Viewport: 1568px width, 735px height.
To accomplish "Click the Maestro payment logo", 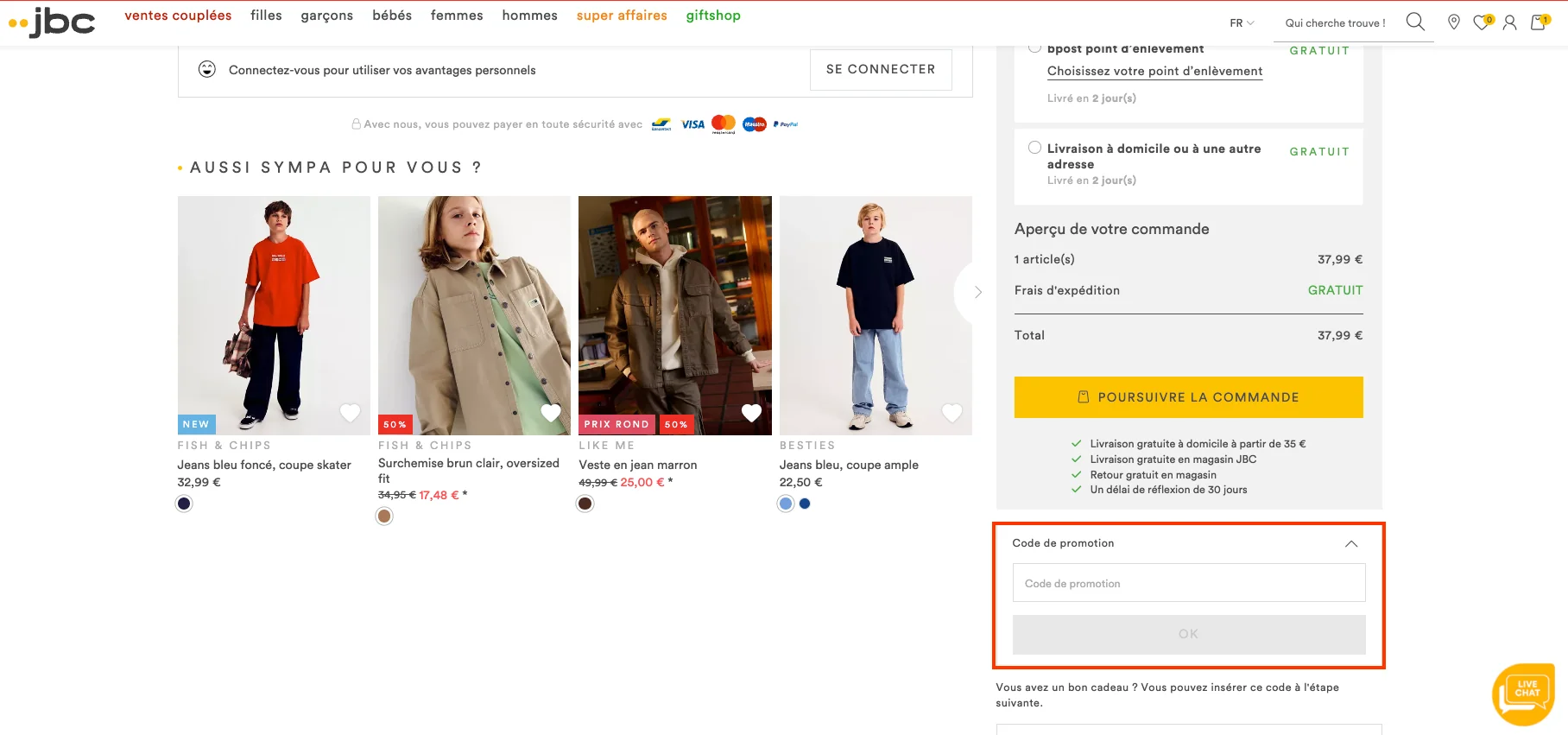I will 755,124.
